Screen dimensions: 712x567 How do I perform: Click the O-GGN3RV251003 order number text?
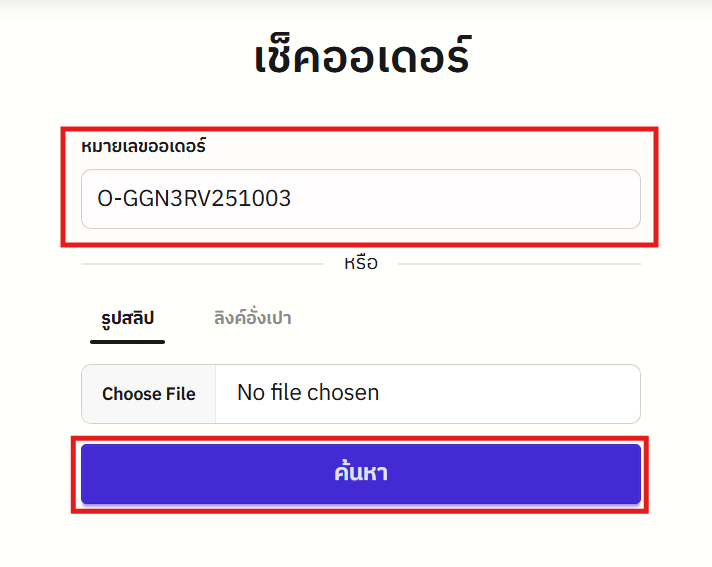194,198
